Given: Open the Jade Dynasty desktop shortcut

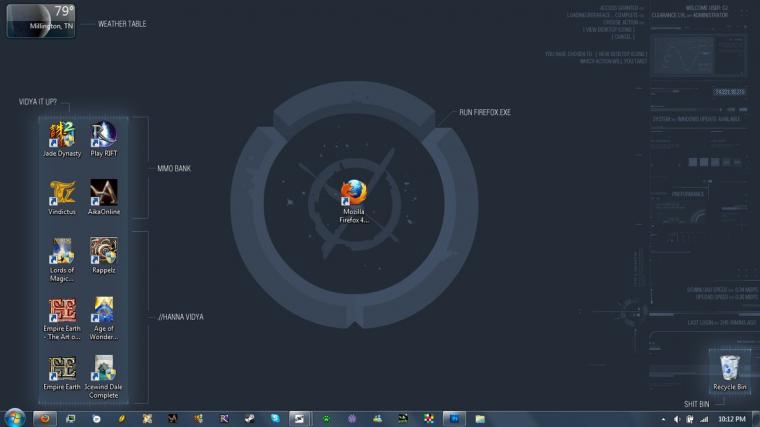Looking at the screenshot, I should pyautogui.click(x=62, y=134).
